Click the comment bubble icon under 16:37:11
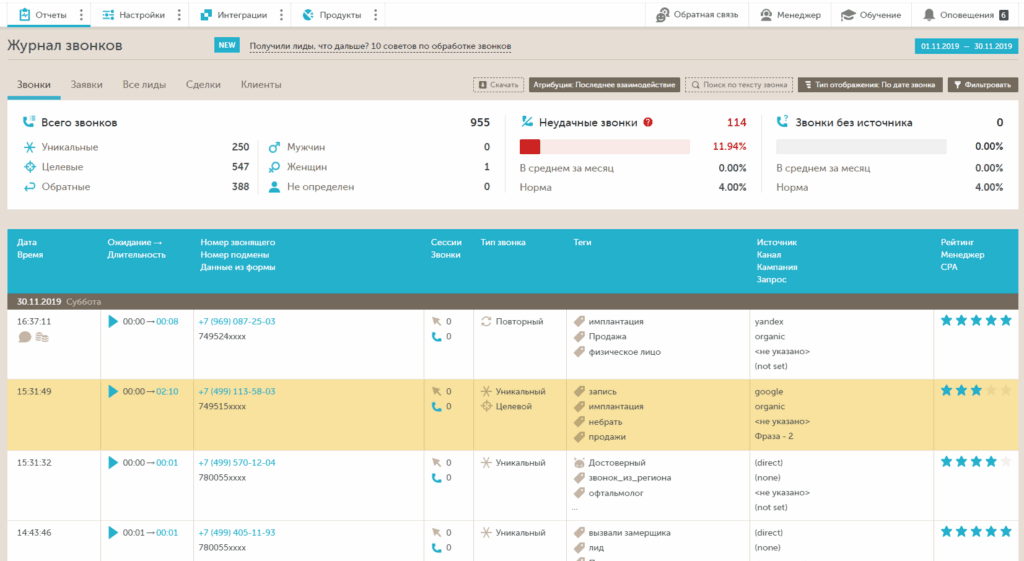This screenshot has width=1024, height=561. 25,337
